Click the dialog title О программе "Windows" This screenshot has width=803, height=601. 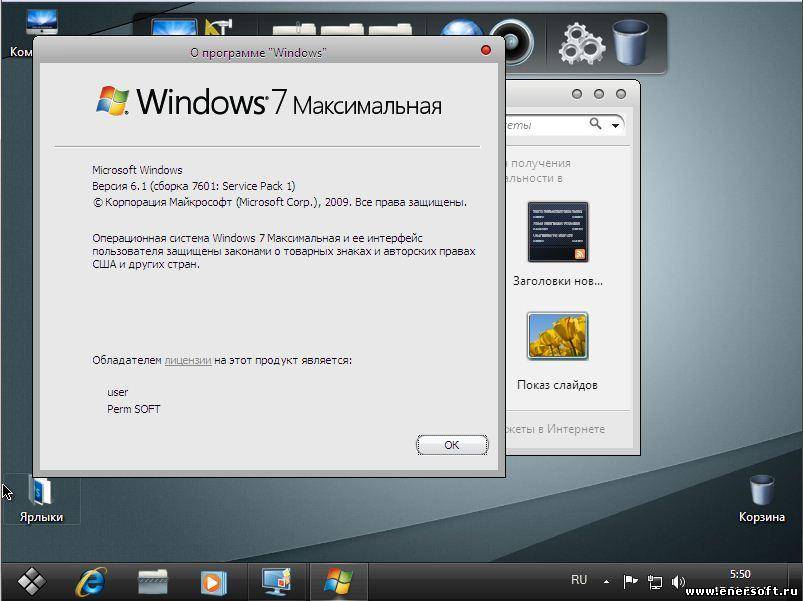258,52
